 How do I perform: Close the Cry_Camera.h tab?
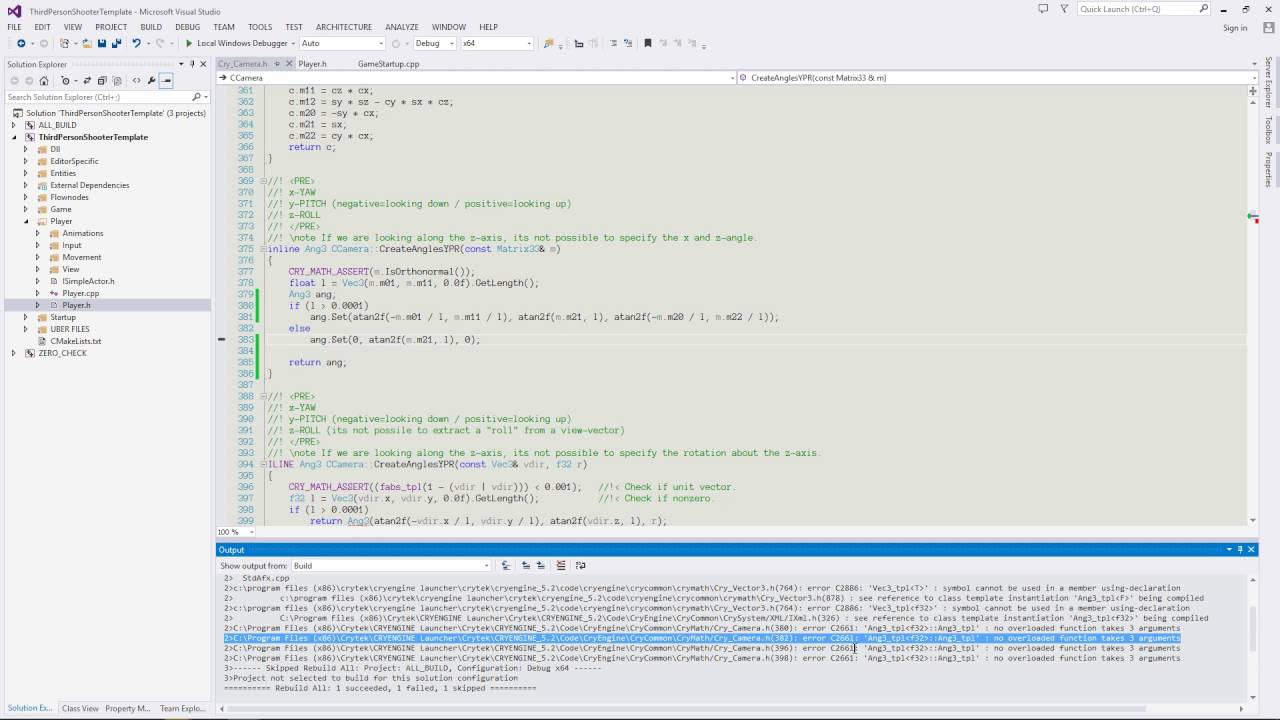point(289,63)
